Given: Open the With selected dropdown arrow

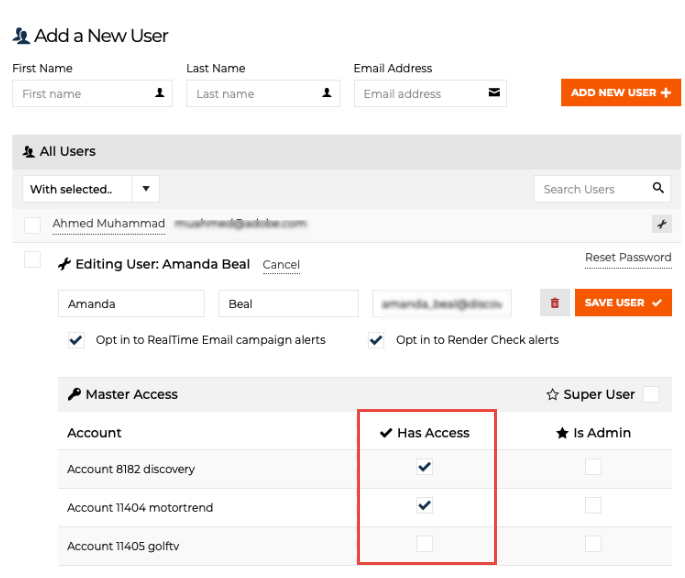Looking at the screenshot, I should pyautogui.click(x=145, y=189).
